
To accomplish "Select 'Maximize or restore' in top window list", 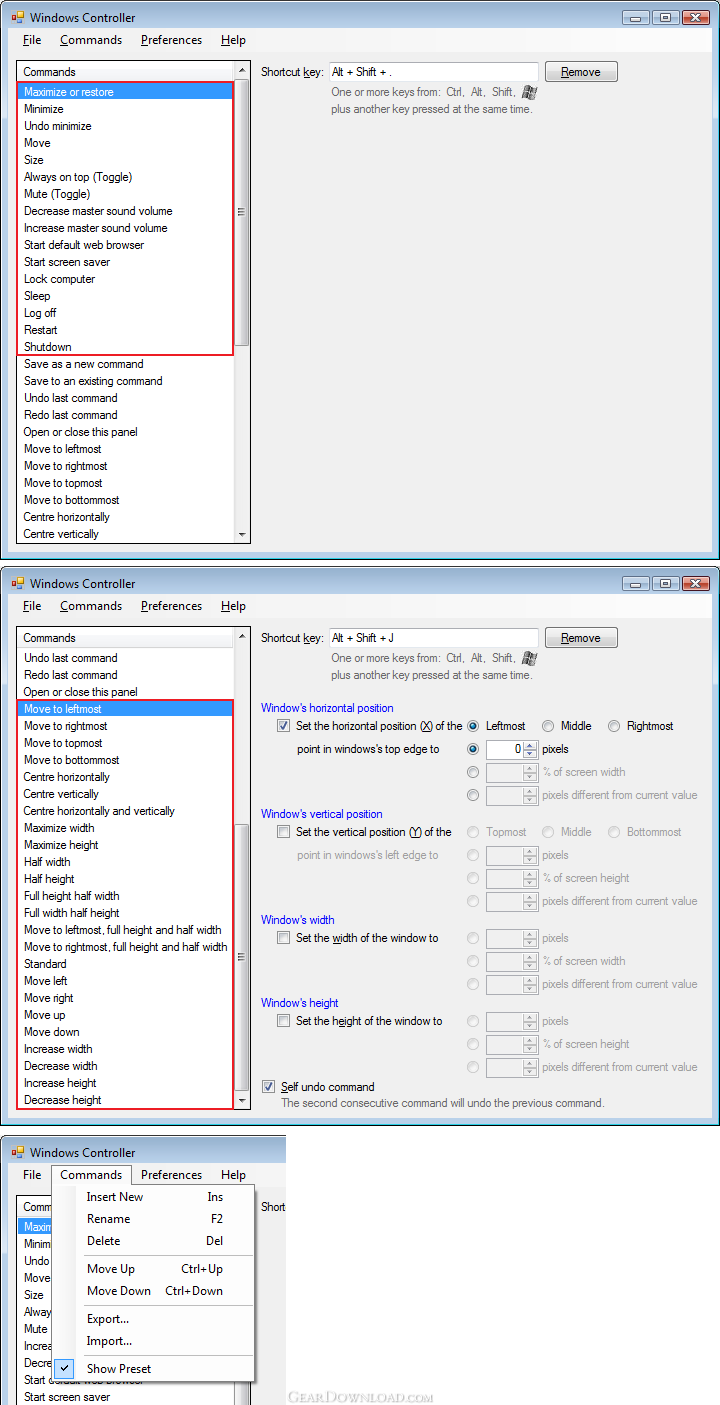I will pos(126,92).
